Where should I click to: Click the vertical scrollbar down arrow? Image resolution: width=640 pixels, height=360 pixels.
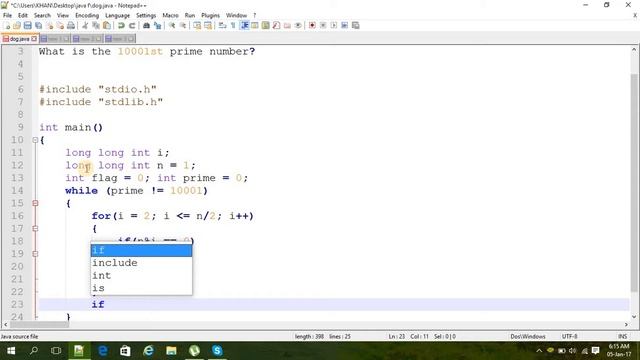click(634, 316)
